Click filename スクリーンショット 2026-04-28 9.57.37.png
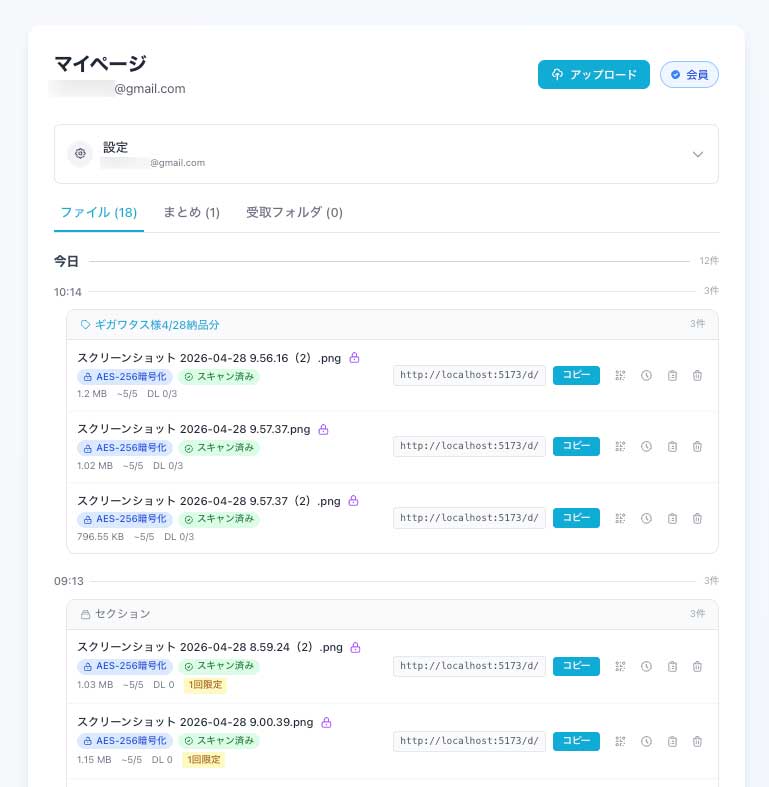This screenshot has height=787, width=769. 194,430
